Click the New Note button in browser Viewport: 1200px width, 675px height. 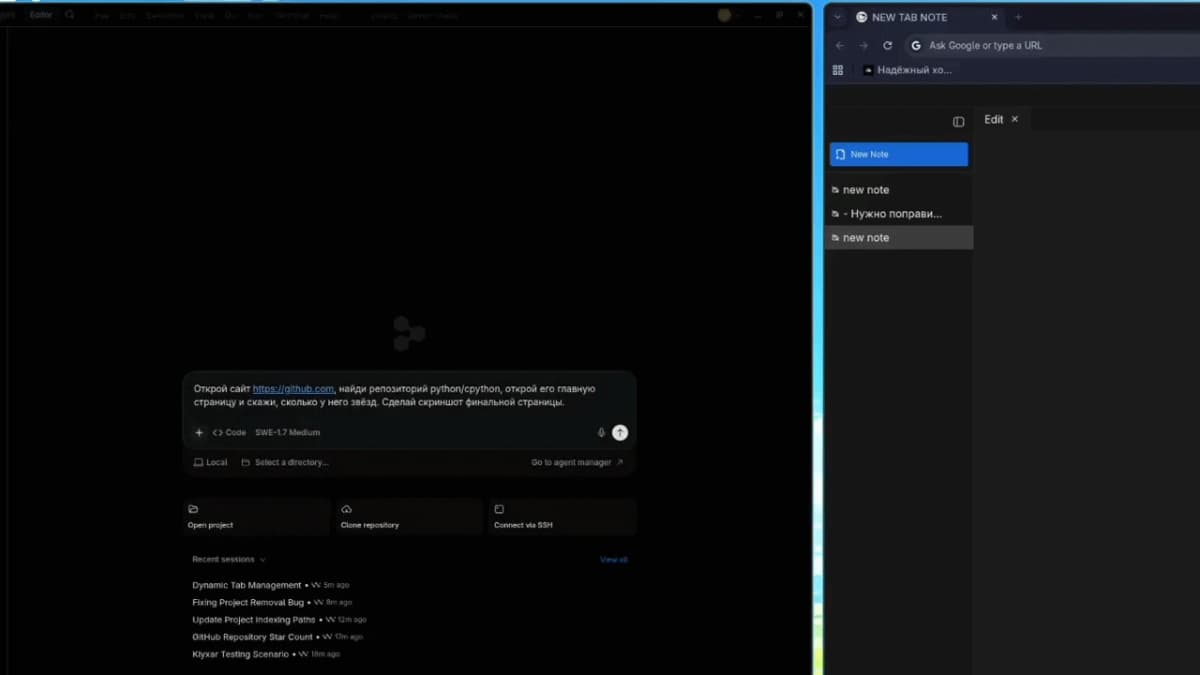click(x=898, y=154)
